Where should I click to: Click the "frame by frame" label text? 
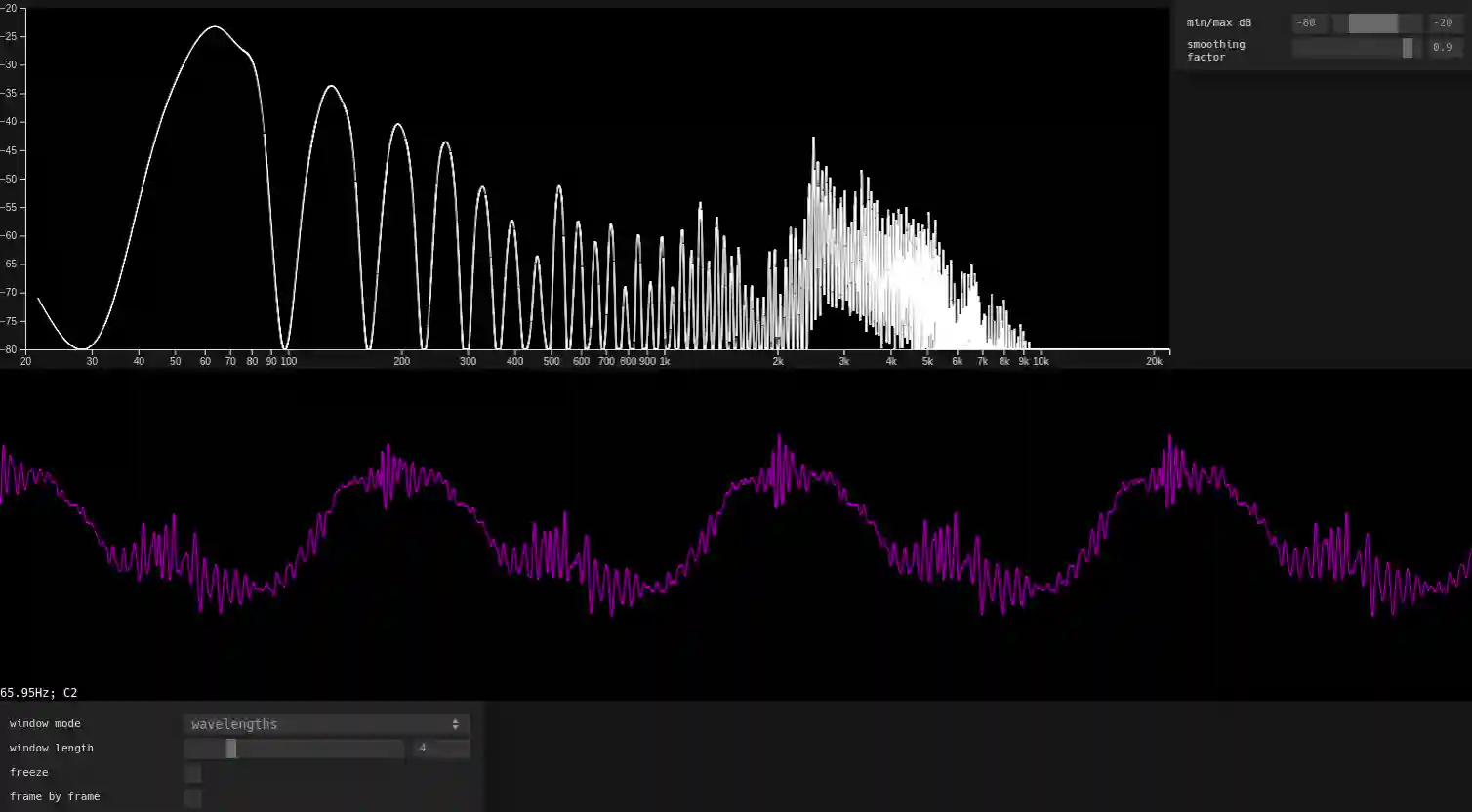coord(55,797)
